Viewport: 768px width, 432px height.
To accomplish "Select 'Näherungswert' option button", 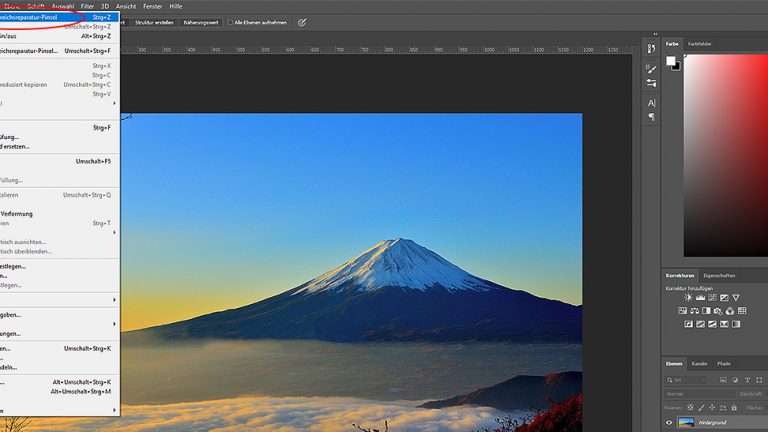I will pyautogui.click(x=201, y=23).
